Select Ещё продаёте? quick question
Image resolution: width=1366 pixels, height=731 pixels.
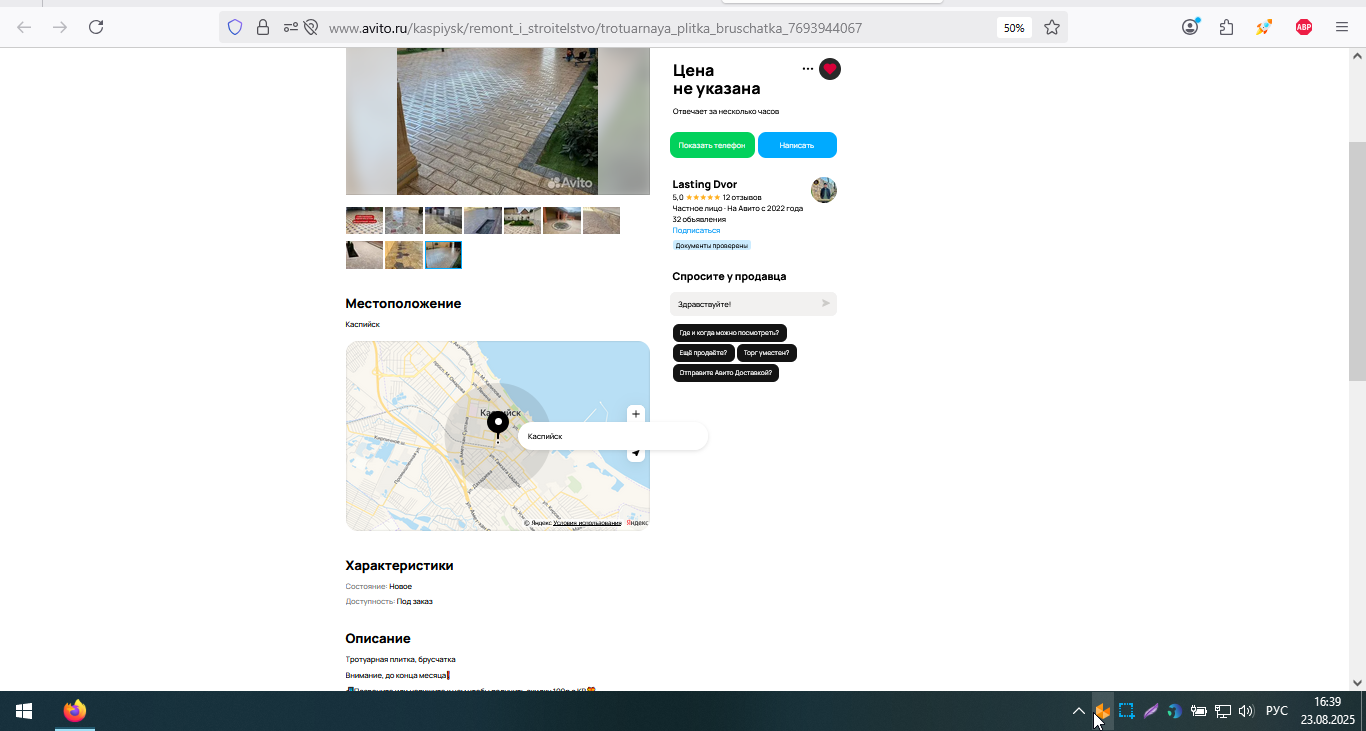tap(703, 352)
